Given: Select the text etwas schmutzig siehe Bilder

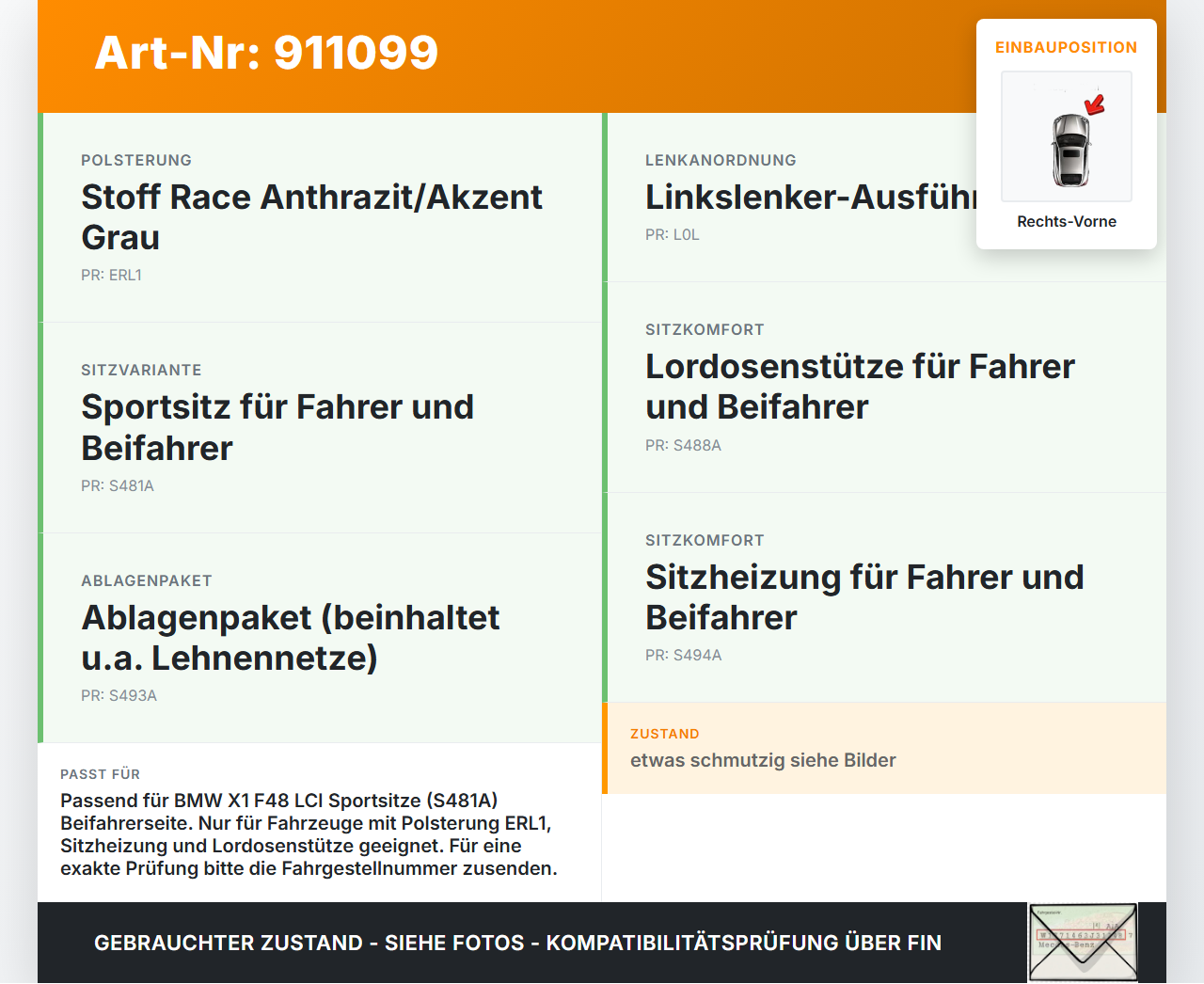Looking at the screenshot, I should point(763,760).
